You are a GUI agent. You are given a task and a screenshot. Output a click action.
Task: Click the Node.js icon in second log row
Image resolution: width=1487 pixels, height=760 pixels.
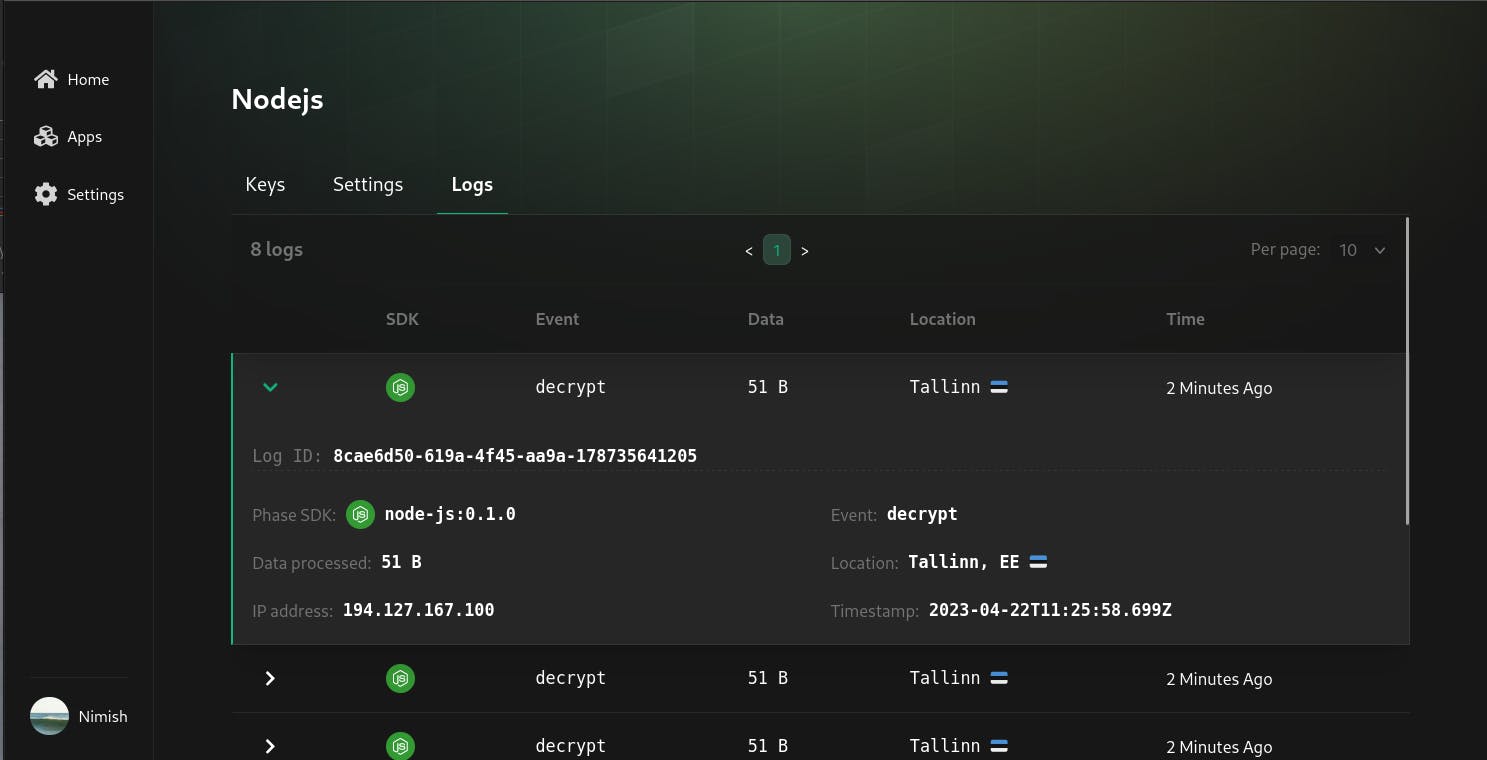(x=400, y=678)
